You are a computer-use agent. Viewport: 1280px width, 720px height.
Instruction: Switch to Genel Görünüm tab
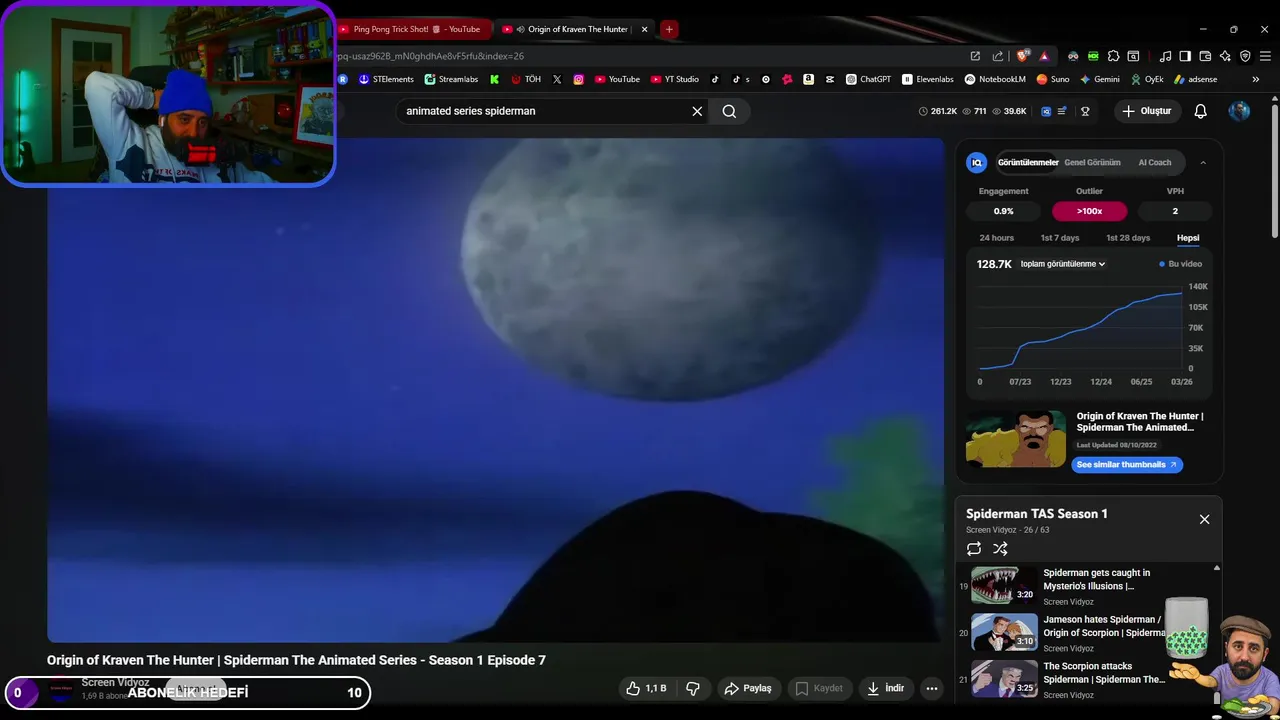(x=1092, y=162)
